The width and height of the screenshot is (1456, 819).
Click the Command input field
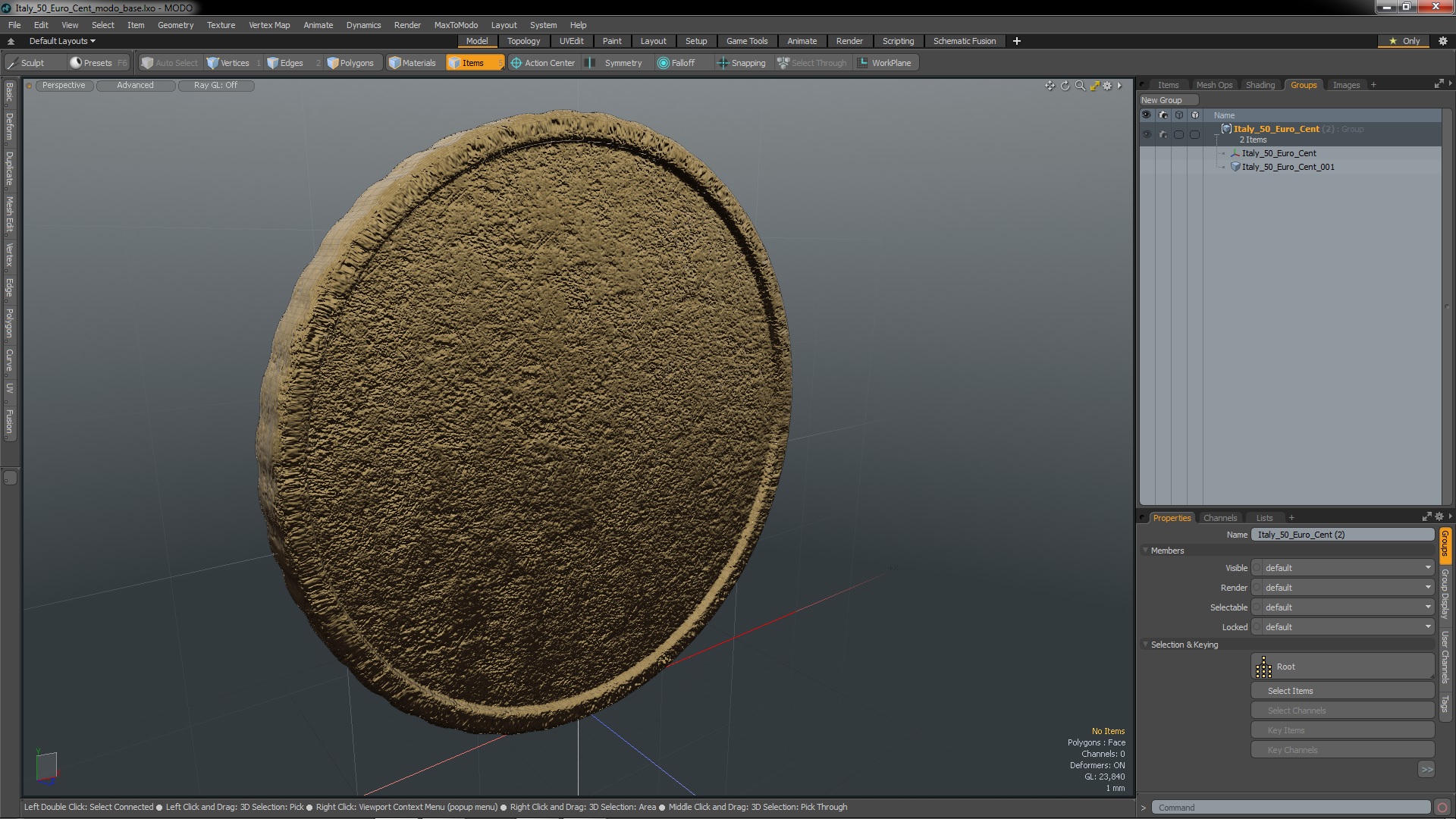click(1291, 808)
